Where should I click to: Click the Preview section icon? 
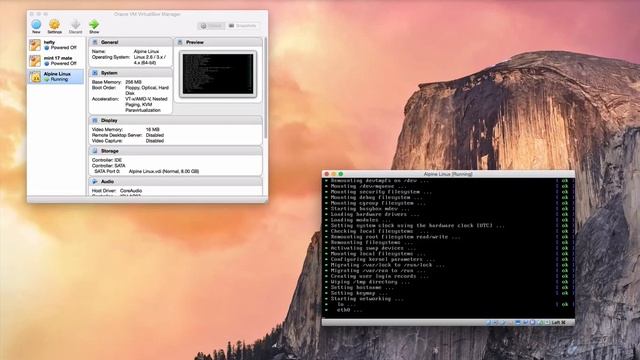180,42
